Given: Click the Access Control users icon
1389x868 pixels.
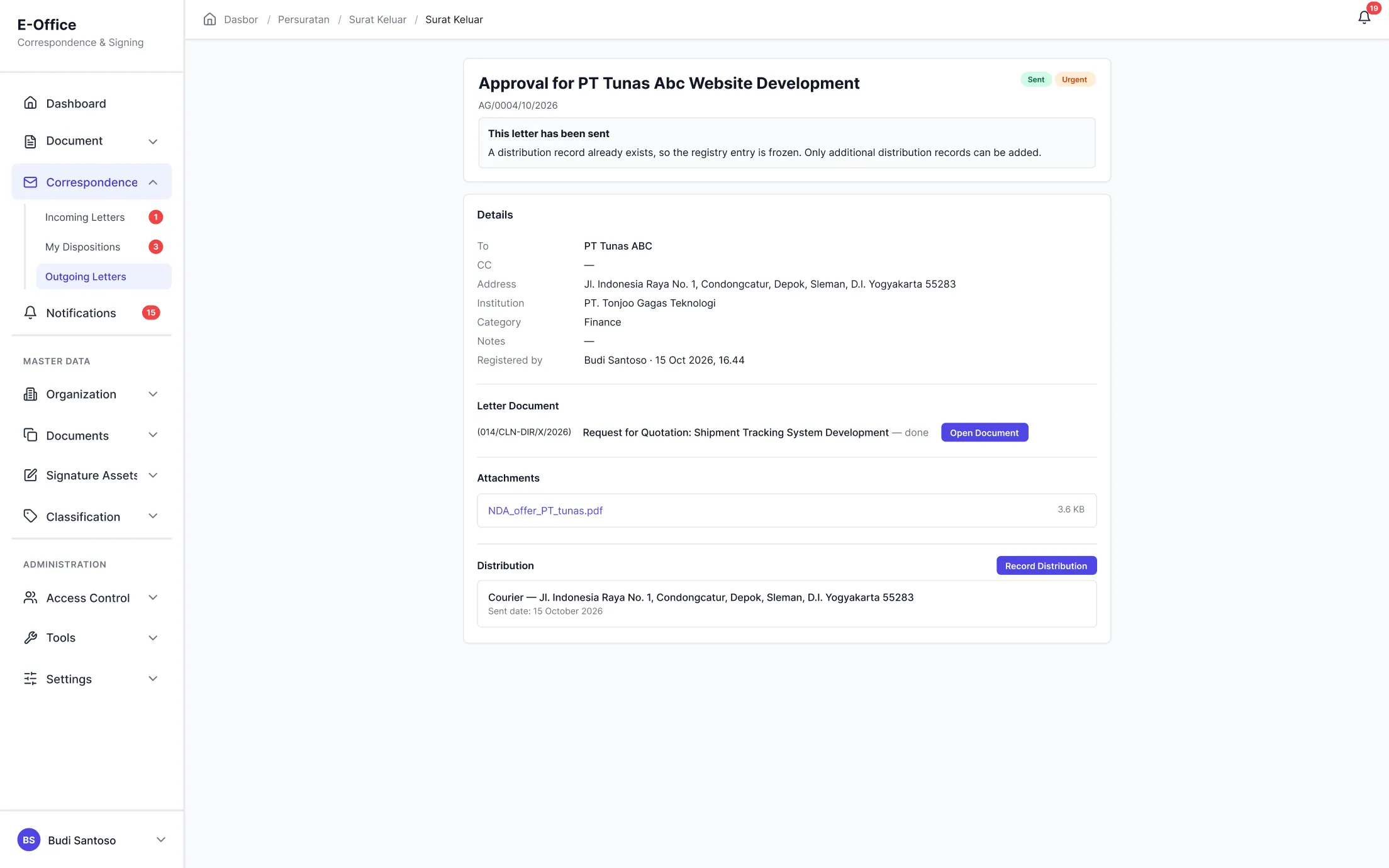Looking at the screenshot, I should tap(30, 598).
